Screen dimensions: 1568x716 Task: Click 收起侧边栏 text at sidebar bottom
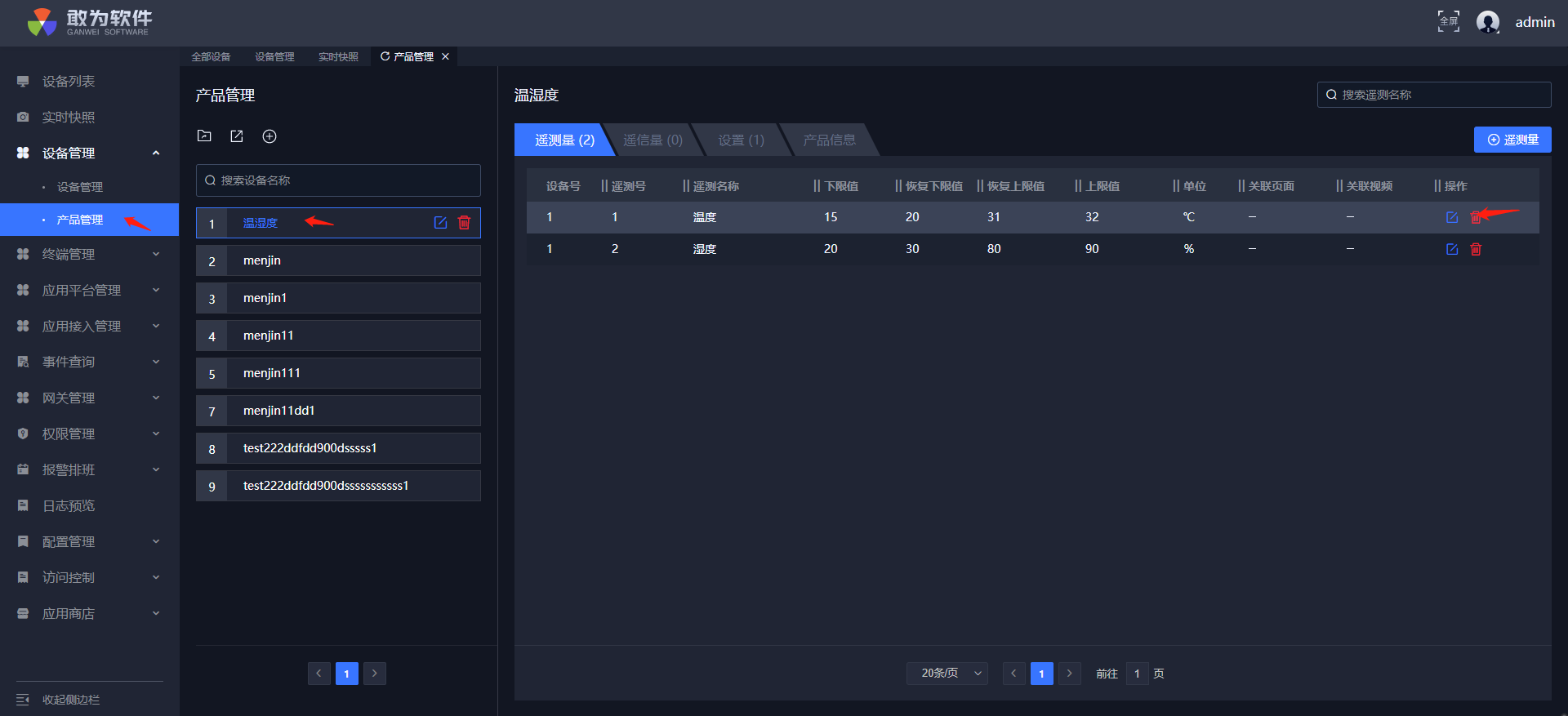[x=71, y=700]
